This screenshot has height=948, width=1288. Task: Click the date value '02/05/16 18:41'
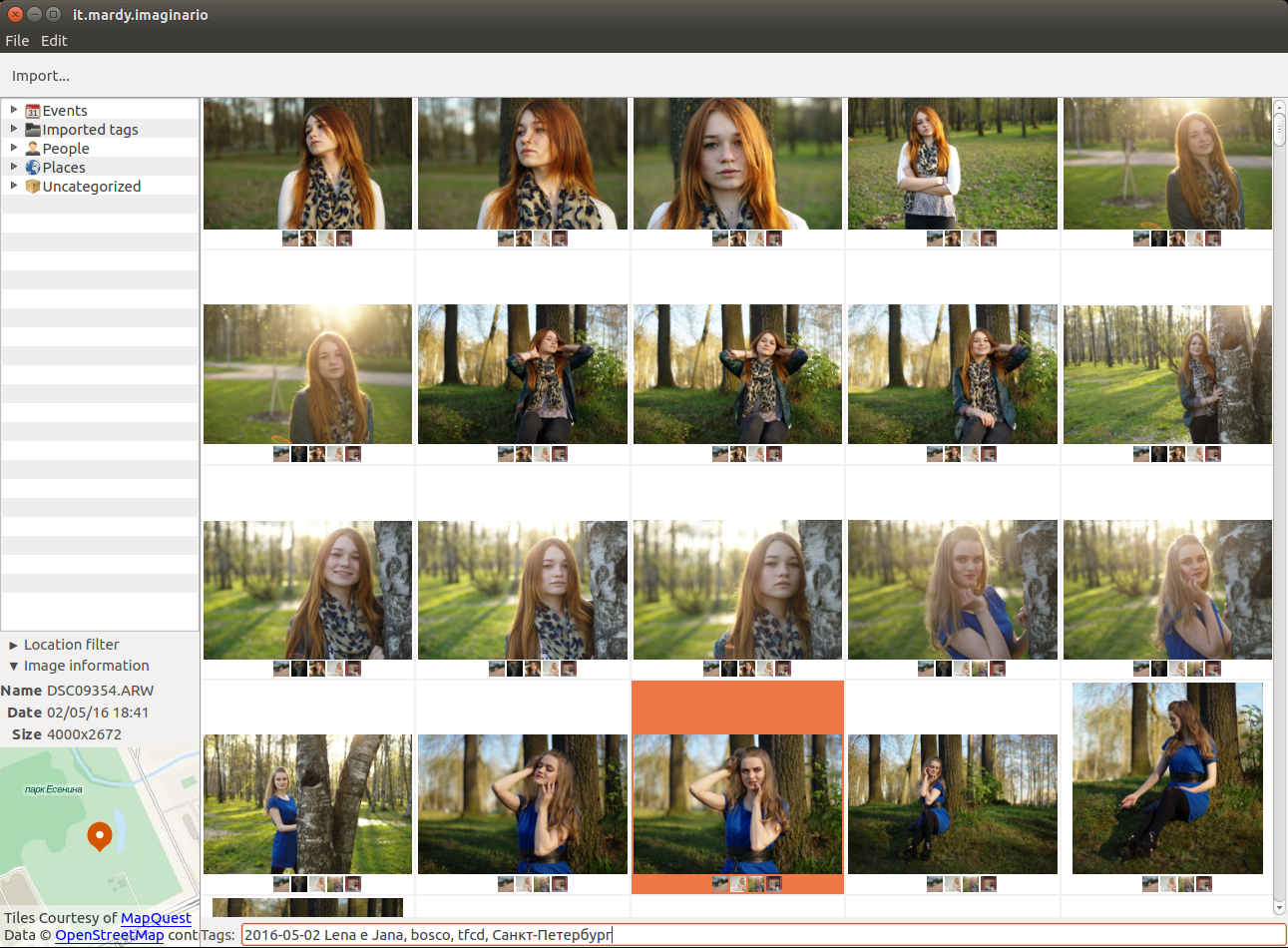(x=98, y=712)
